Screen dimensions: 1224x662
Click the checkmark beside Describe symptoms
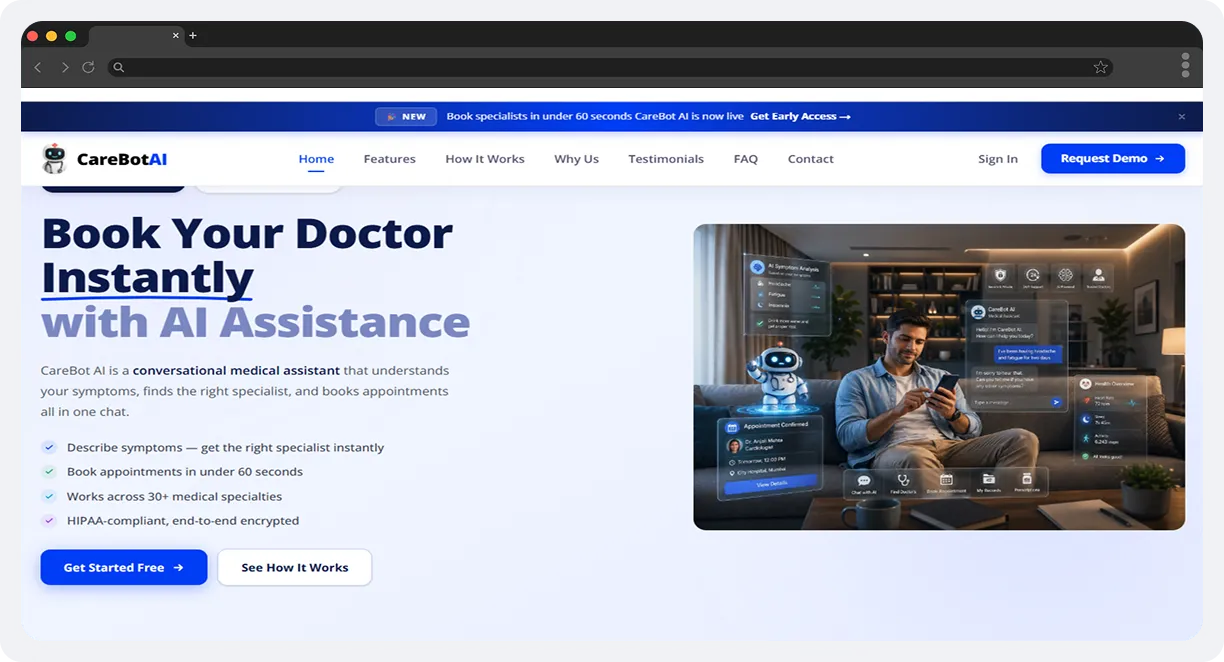tap(48, 447)
